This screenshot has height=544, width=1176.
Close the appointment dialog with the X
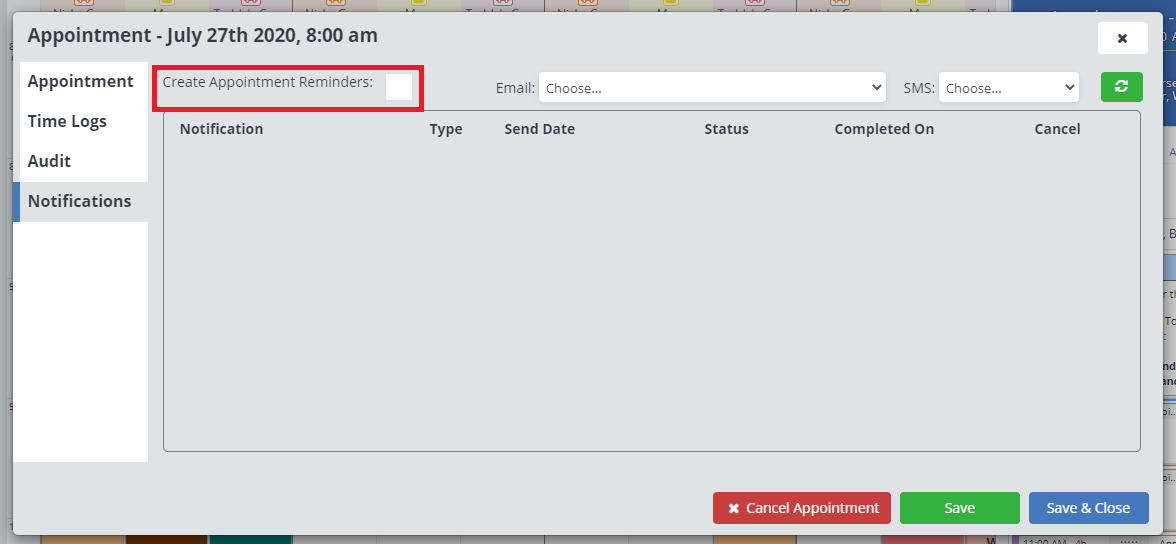tap(1122, 38)
